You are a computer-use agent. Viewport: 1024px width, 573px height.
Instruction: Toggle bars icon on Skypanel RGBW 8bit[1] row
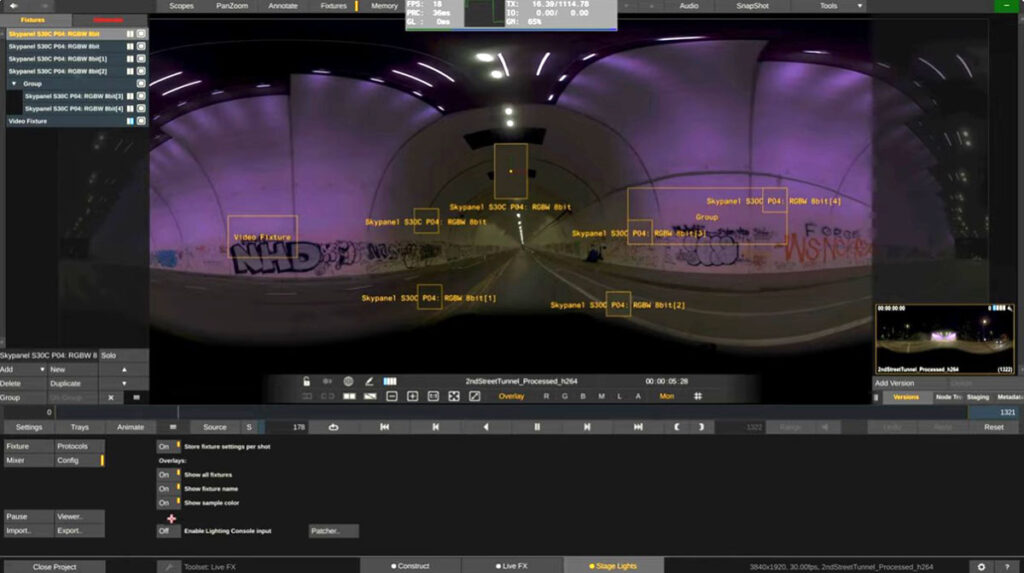pos(130,59)
